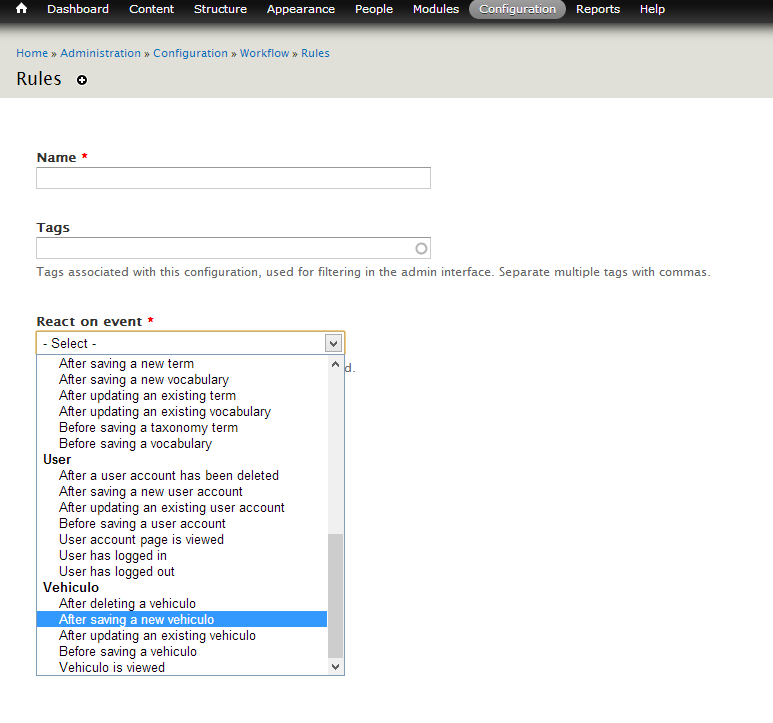Screen dimensions: 773x723
Task: Select 'After deleting a vehiculo' option
Action: click(127, 604)
